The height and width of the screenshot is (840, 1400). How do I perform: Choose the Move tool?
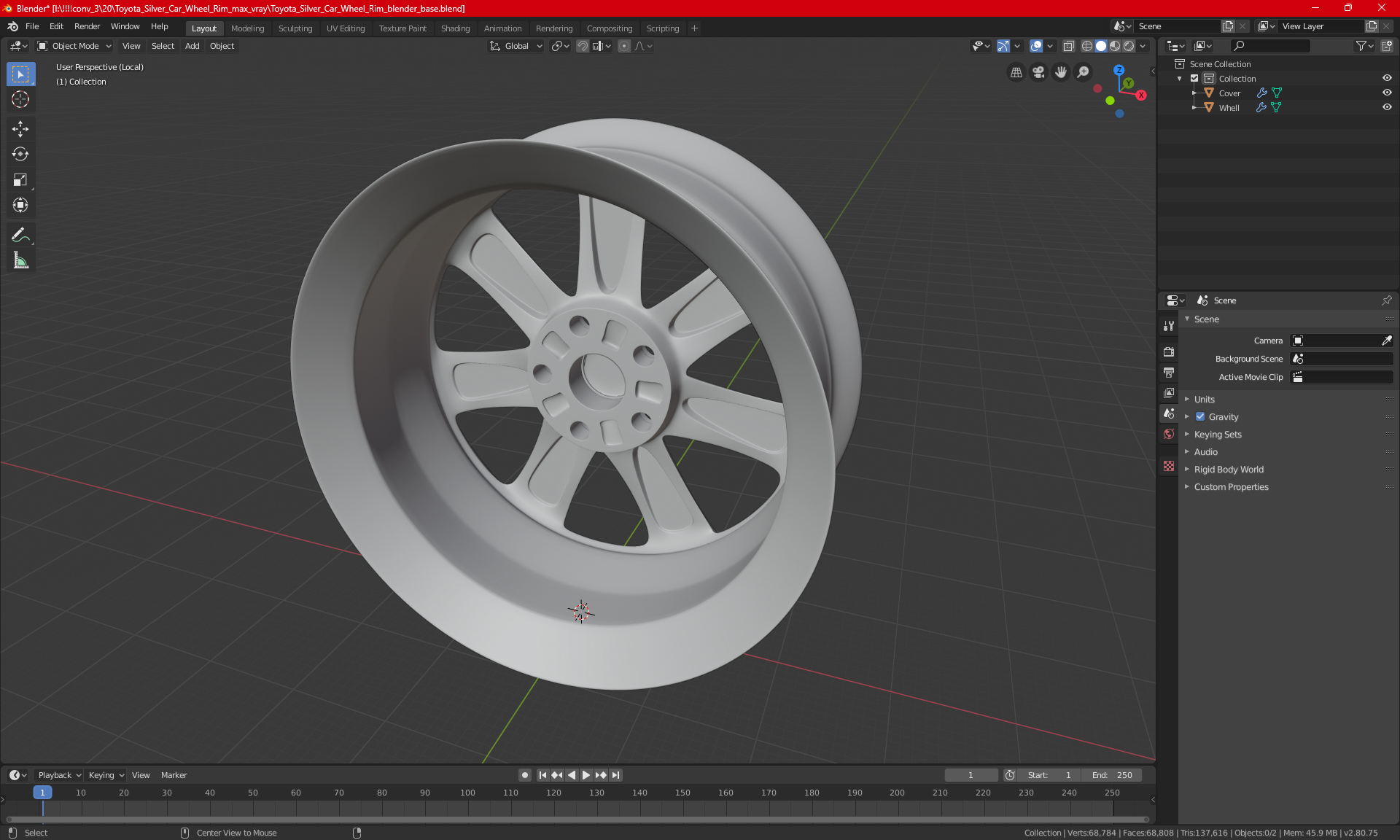[x=20, y=129]
